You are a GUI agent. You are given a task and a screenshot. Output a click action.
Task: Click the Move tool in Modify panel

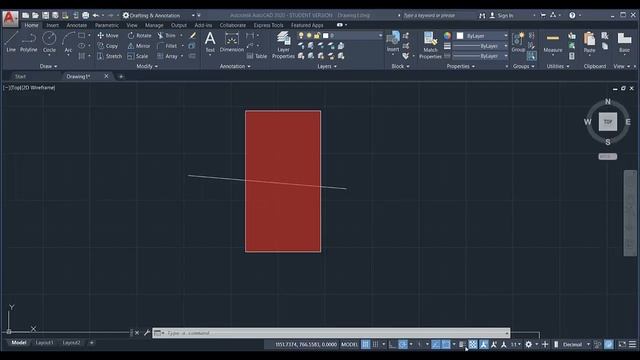tap(108, 36)
